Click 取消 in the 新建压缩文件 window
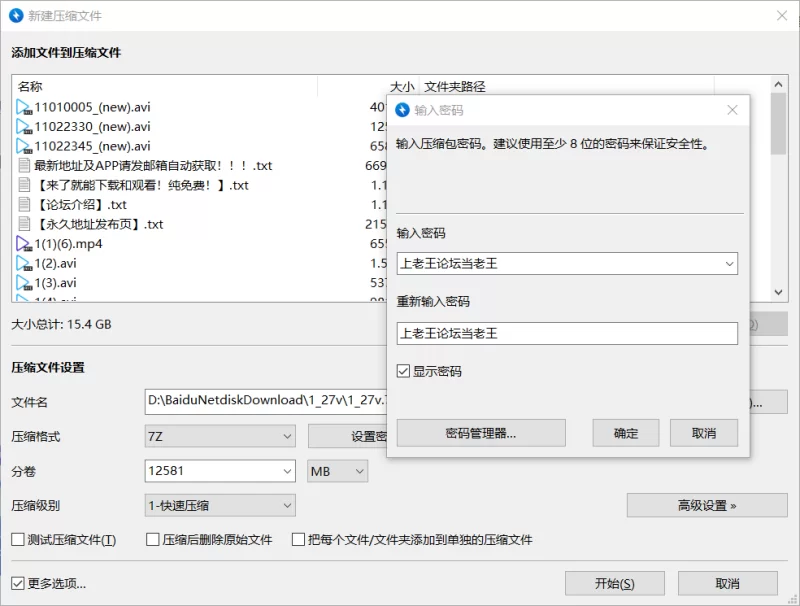Viewport: 800px width, 606px height. (x=728, y=583)
